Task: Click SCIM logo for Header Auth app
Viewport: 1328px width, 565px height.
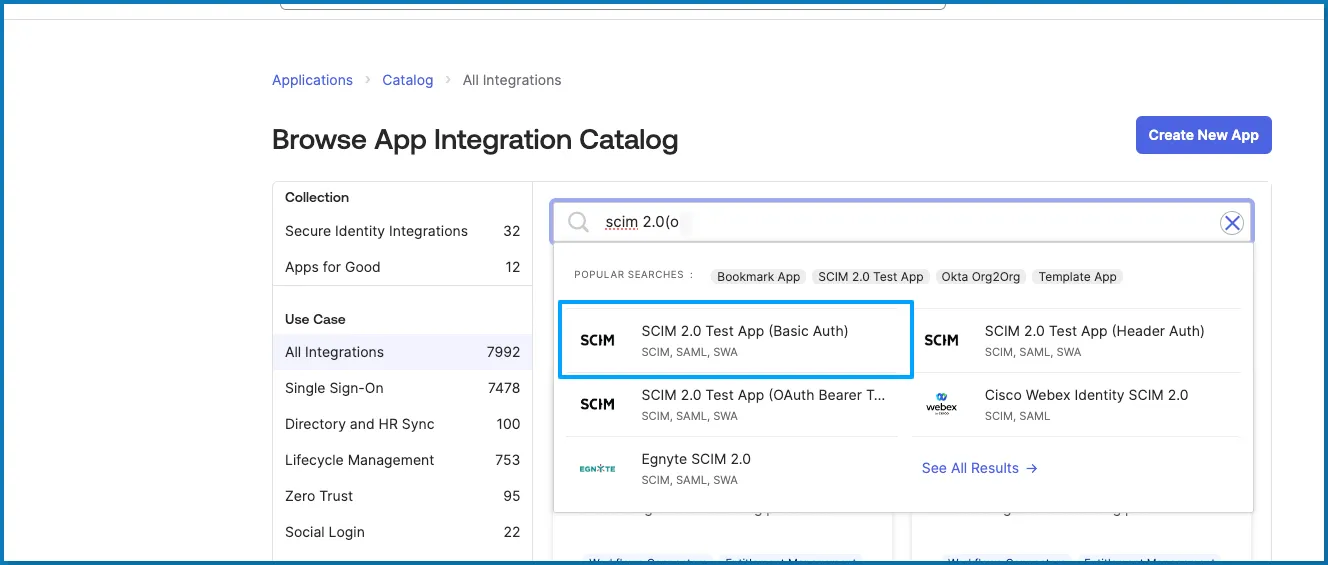Action: (x=941, y=341)
